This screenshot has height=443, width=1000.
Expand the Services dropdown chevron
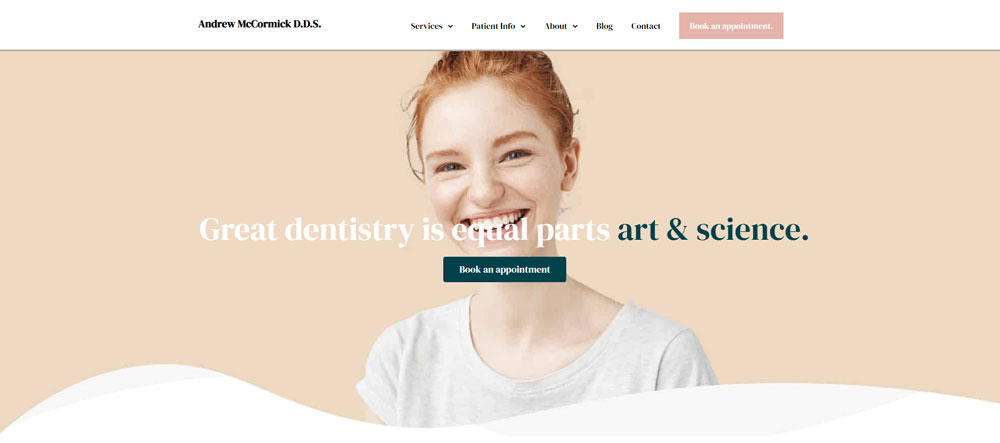click(x=450, y=27)
